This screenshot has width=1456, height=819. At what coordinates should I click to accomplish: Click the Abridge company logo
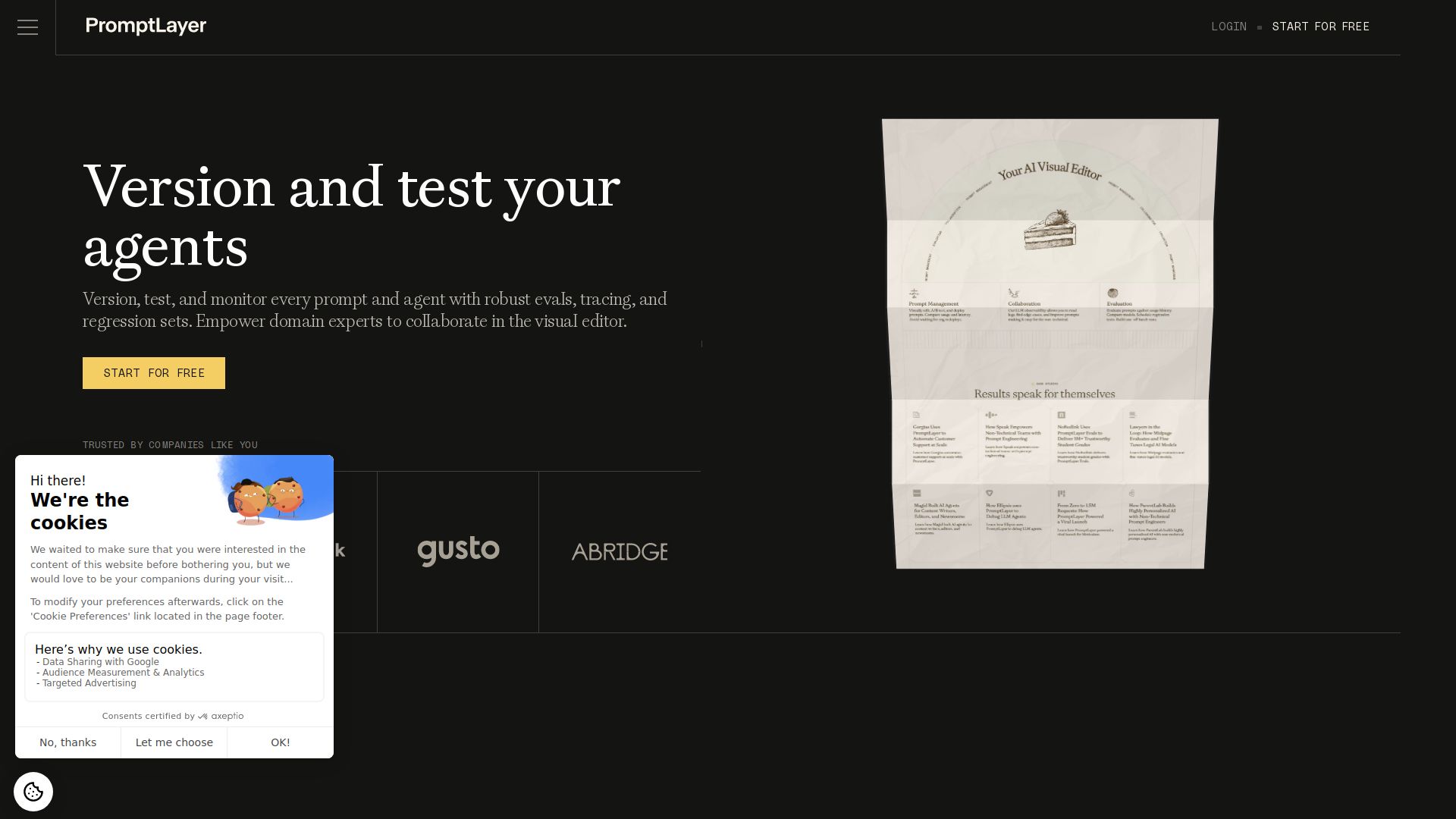click(x=620, y=552)
